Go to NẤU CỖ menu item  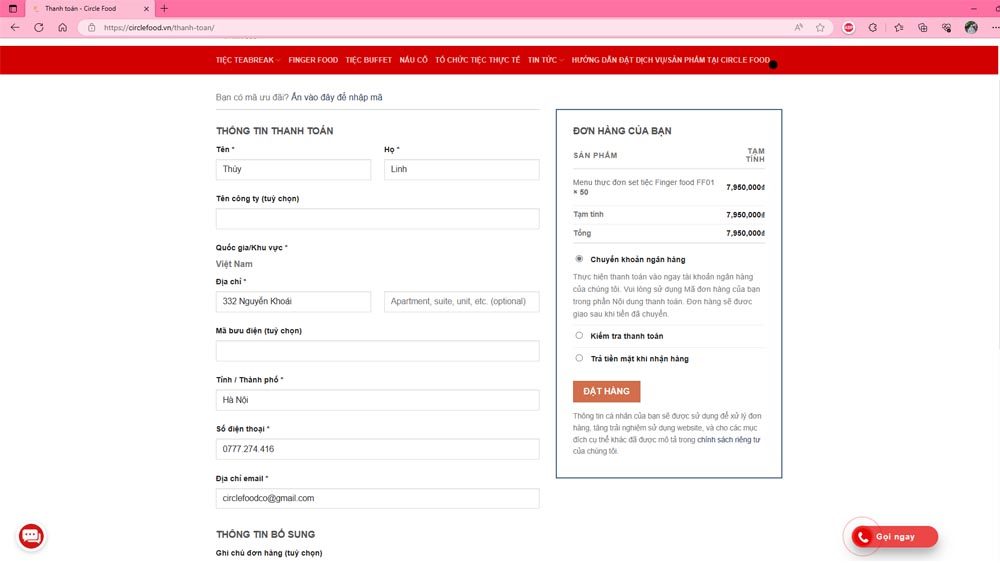(x=413, y=60)
